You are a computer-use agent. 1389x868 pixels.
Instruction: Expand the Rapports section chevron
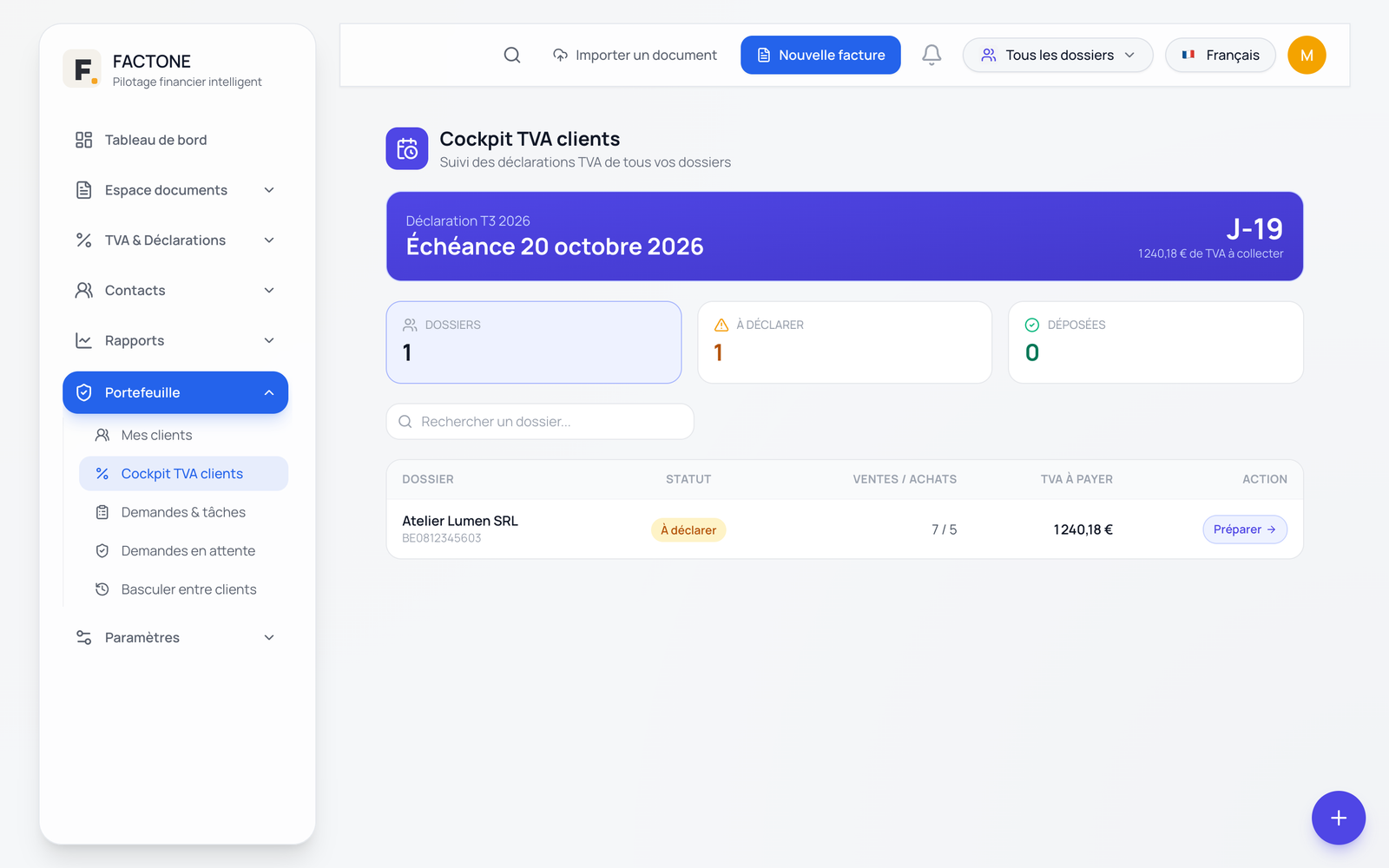click(269, 340)
